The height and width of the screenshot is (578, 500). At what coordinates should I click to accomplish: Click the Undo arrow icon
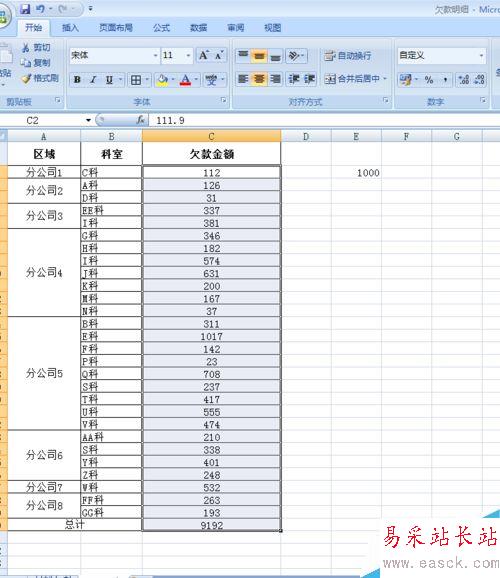(40, 9)
